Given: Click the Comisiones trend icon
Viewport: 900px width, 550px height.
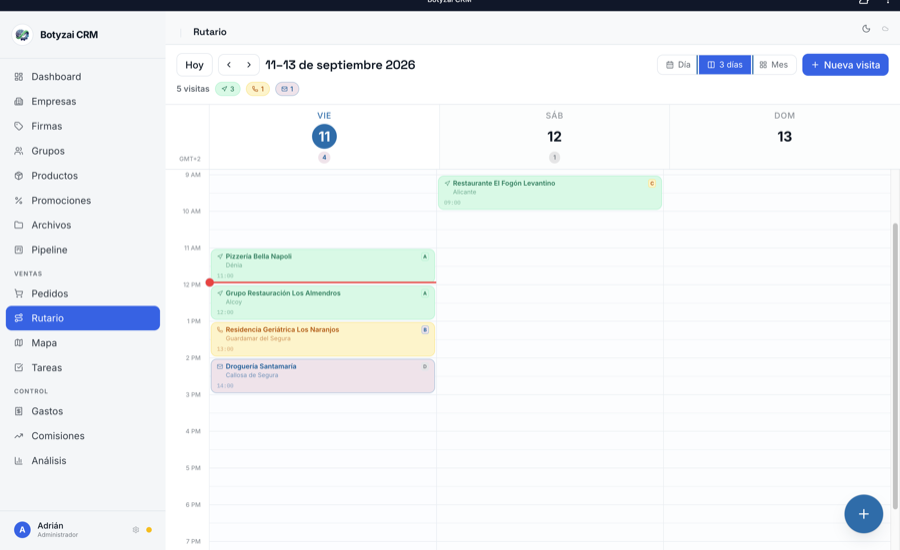Looking at the screenshot, I should (19, 436).
